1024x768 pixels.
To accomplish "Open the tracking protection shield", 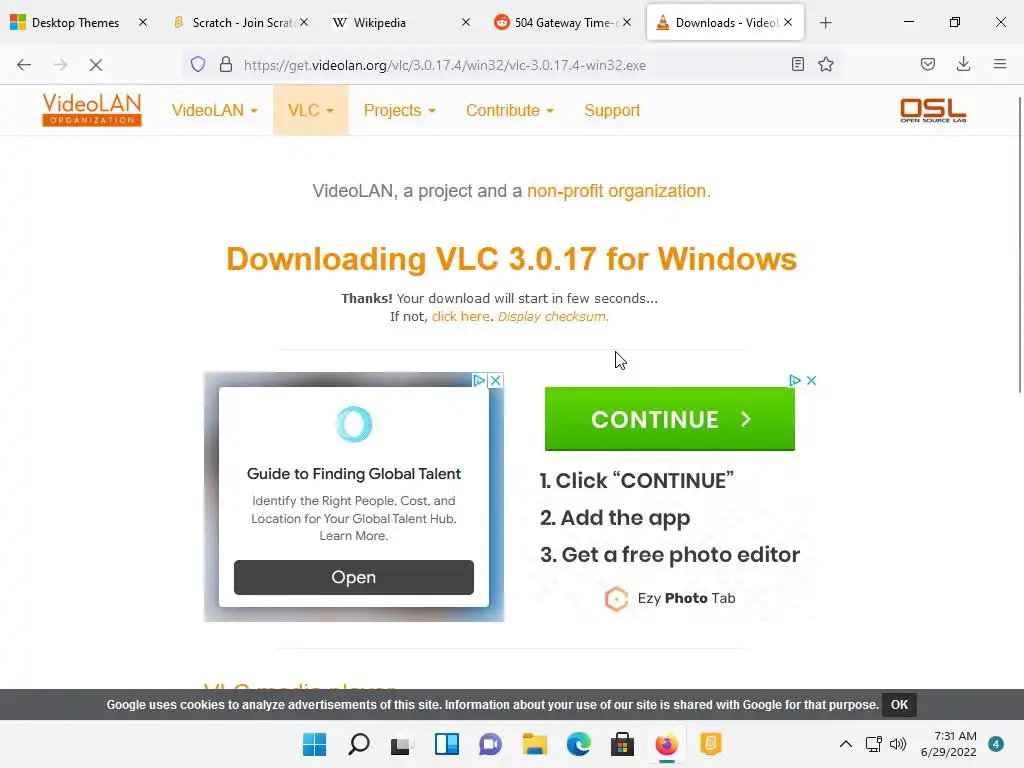I will coord(198,65).
